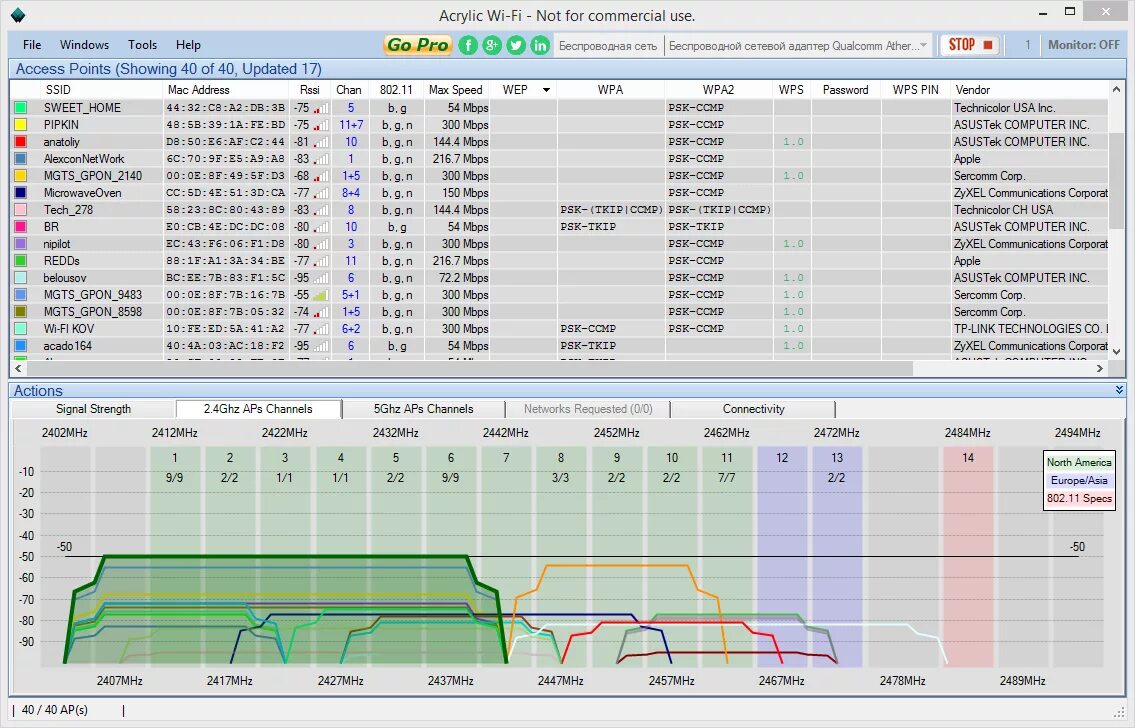Open the WEP column sort dropdown arrow

tap(547, 90)
